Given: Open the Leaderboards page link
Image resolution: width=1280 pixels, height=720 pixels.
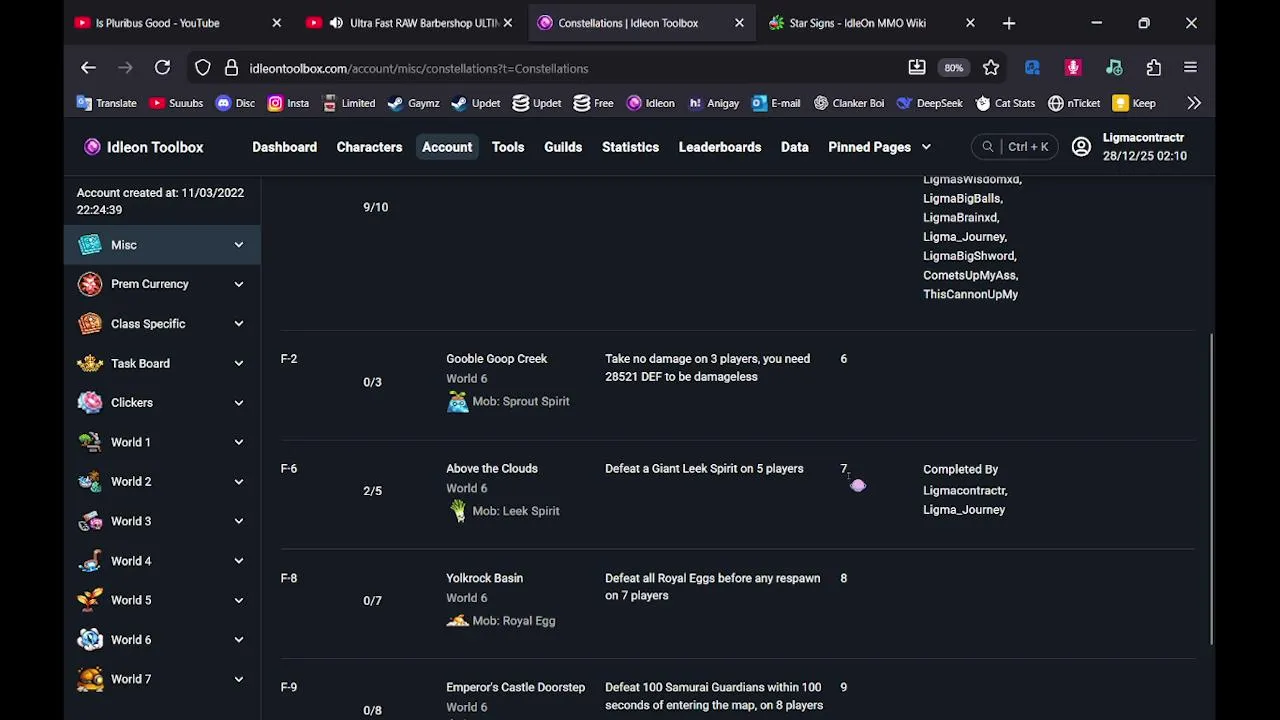Looking at the screenshot, I should [x=720, y=147].
